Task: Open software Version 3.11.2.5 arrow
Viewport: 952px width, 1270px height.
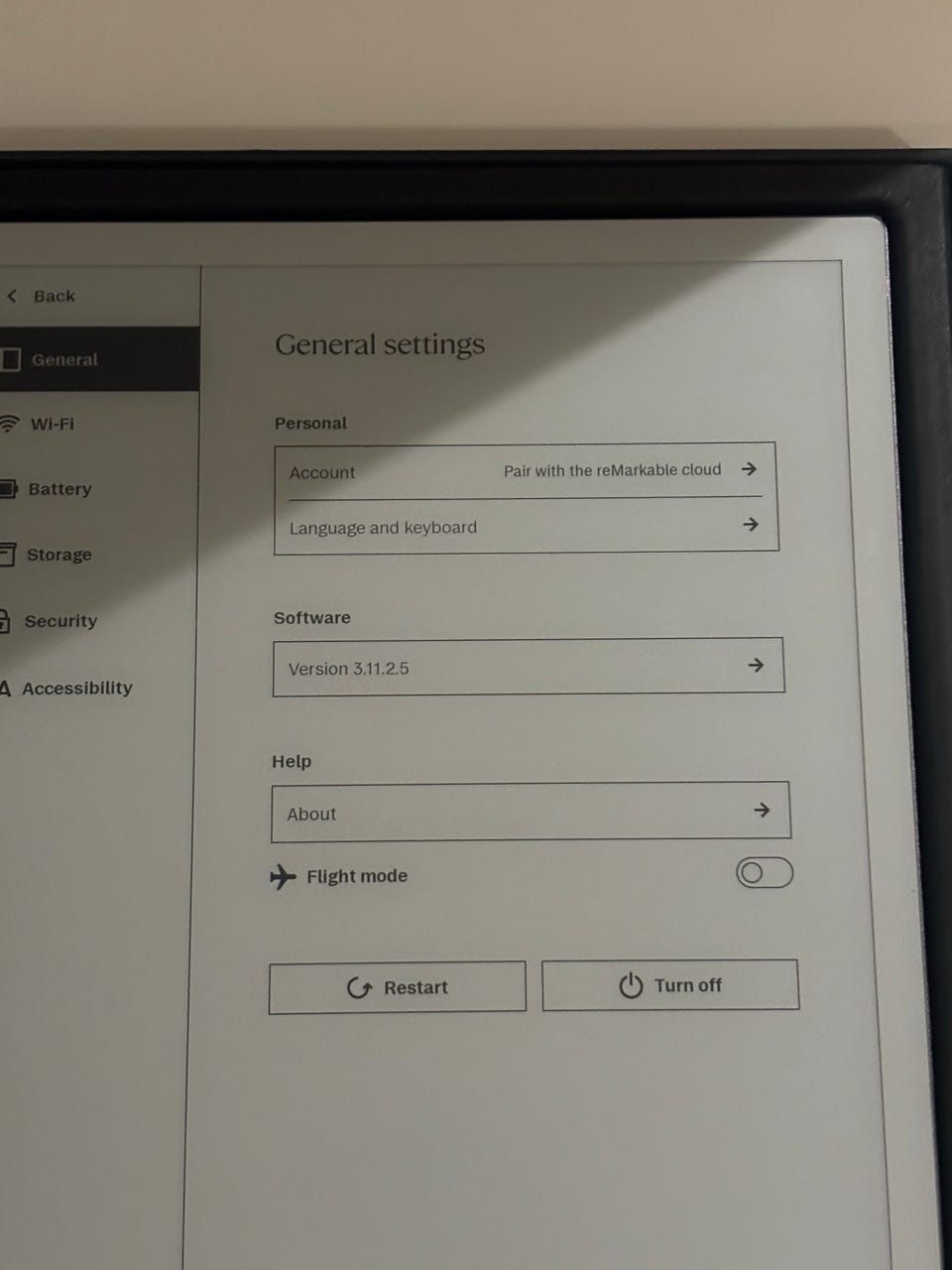Action: (756, 665)
